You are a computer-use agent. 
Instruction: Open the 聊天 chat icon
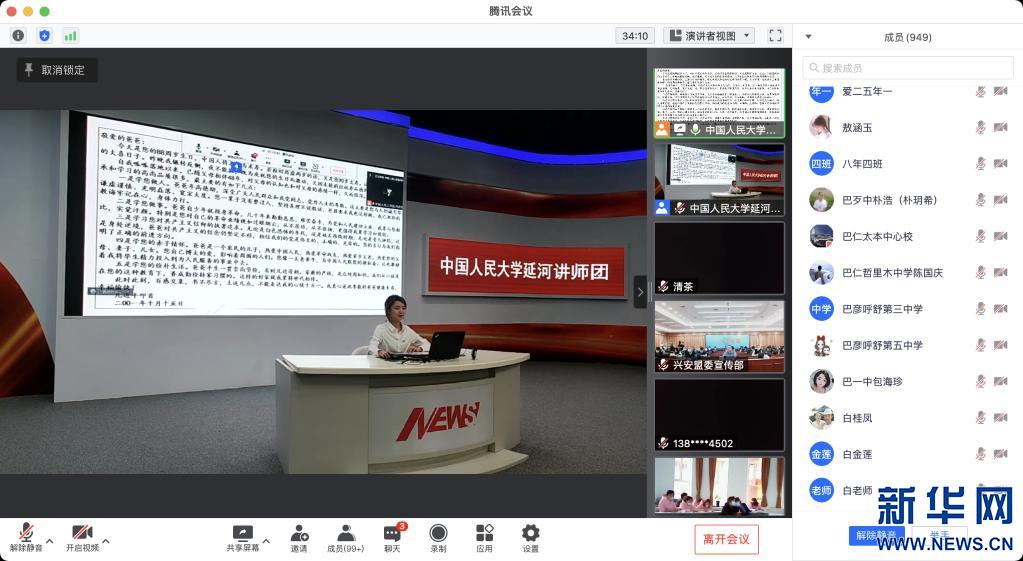point(393,538)
